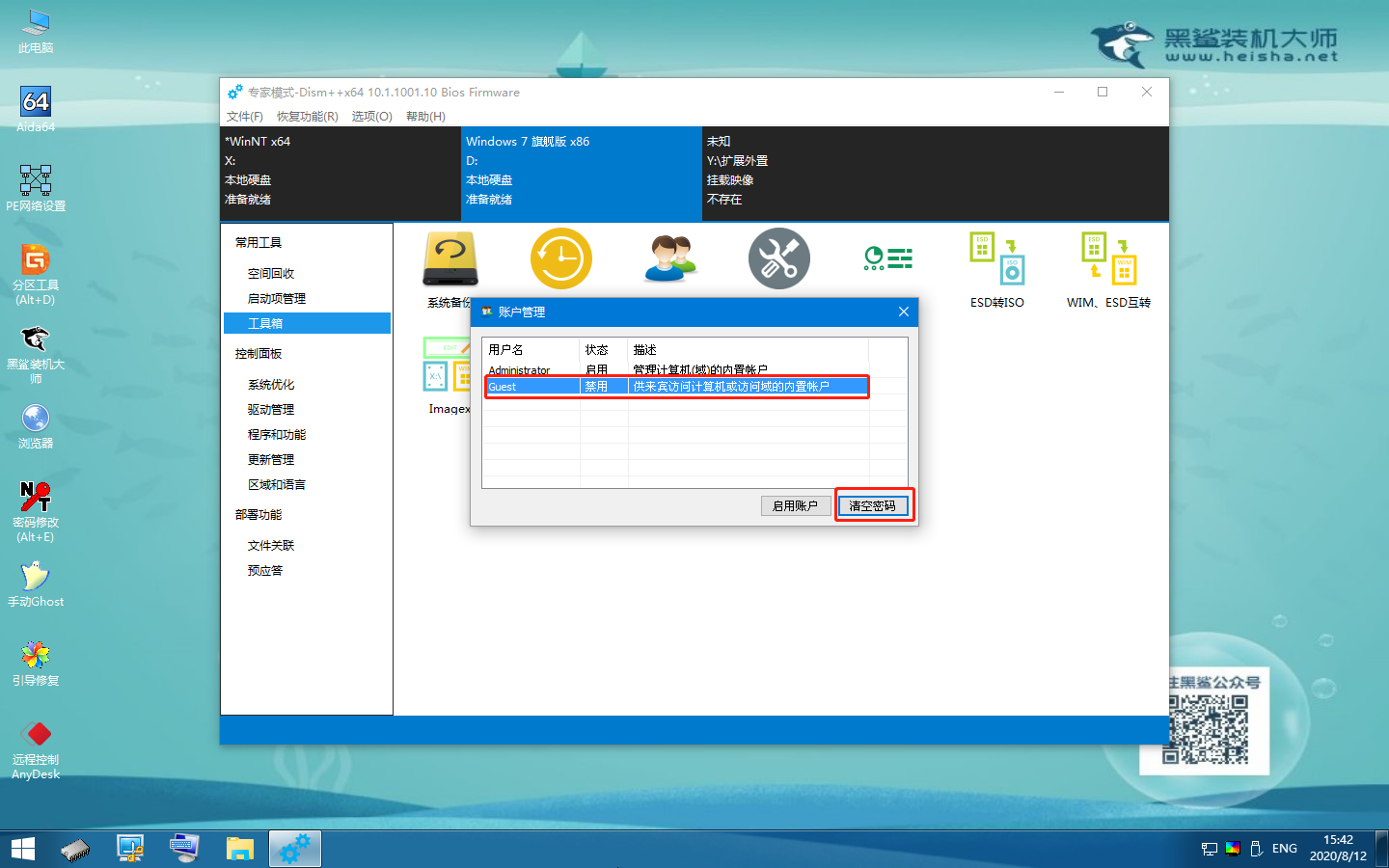Select the WinNT x64 system panel
This screenshot has width=1389, height=868.
point(340,174)
